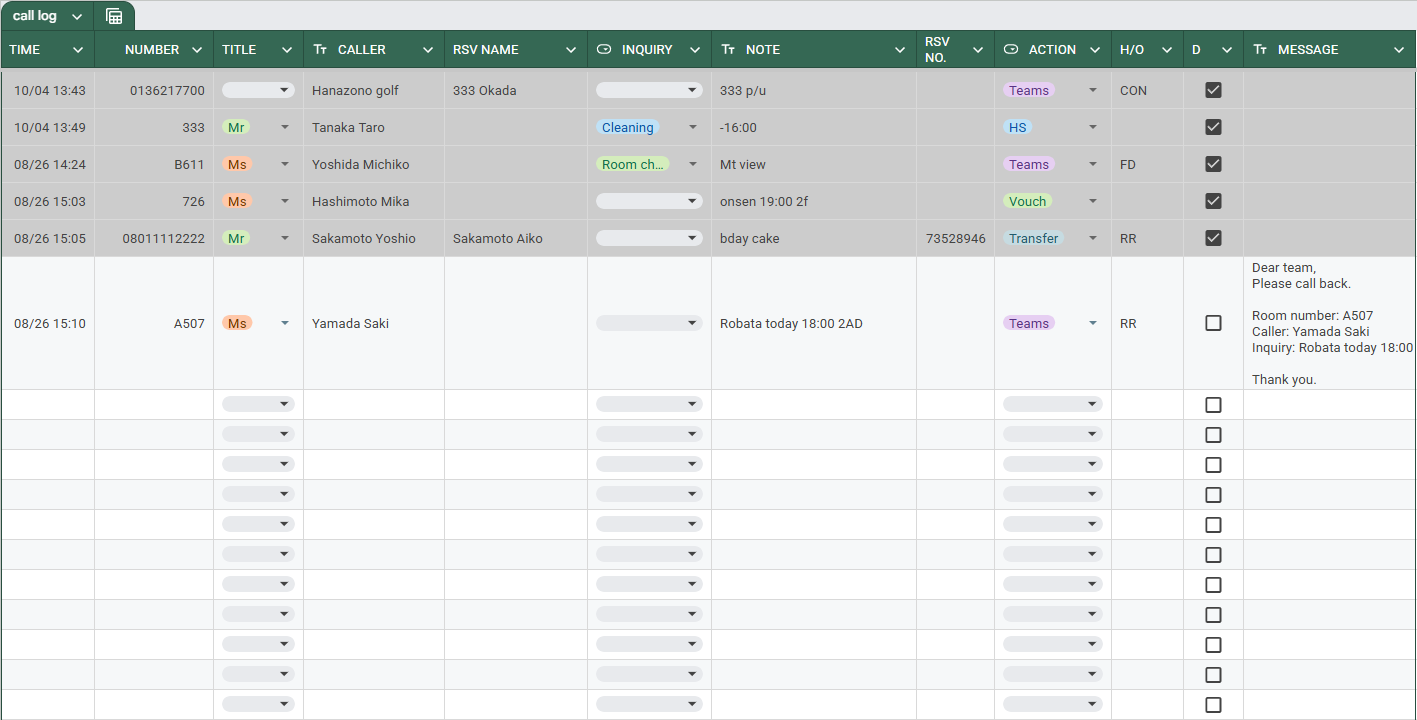Open H/O column filter dropdown
This screenshot has width=1417, height=720.
pyautogui.click(x=1167, y=50)
